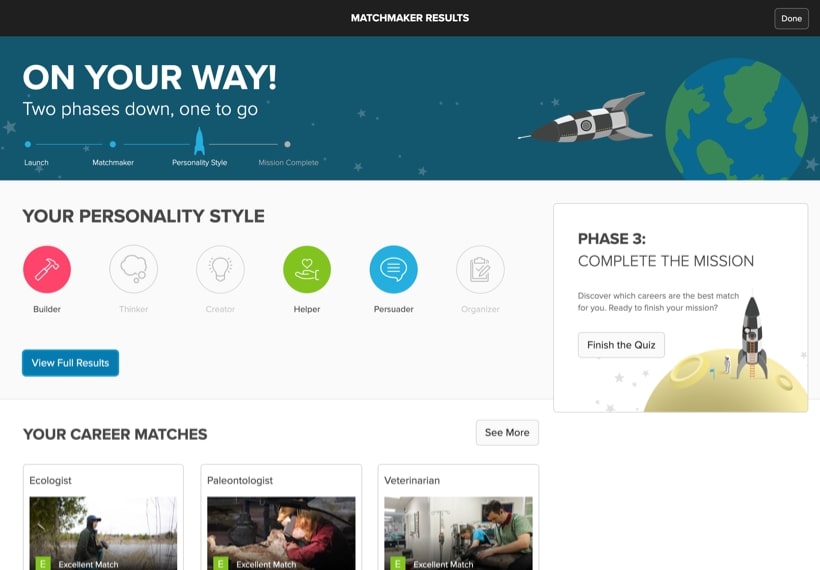
Task: Click the Ecologist card title
Action: [x=50, y=480]
